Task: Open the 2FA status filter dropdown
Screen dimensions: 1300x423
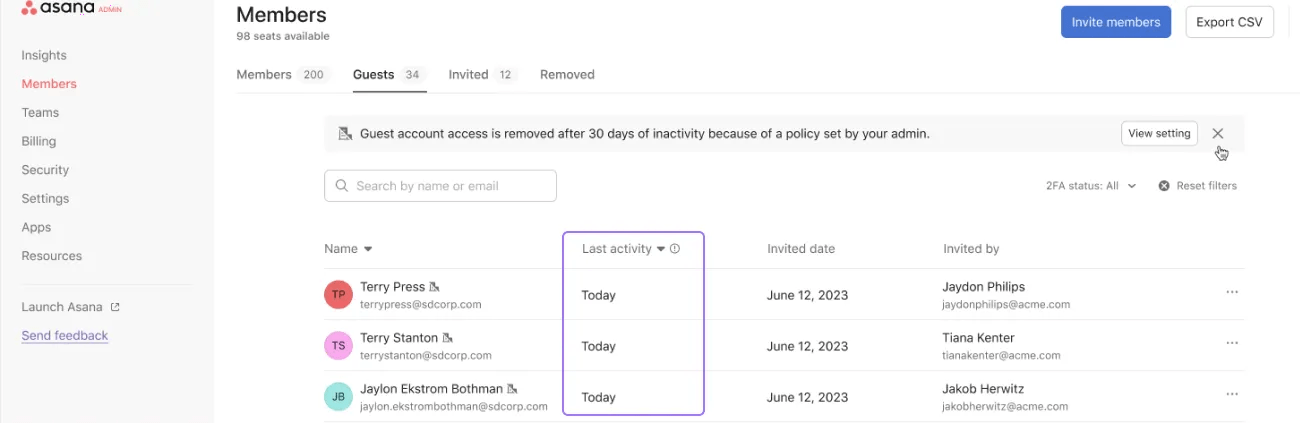Action: (x=1091, y=186)
